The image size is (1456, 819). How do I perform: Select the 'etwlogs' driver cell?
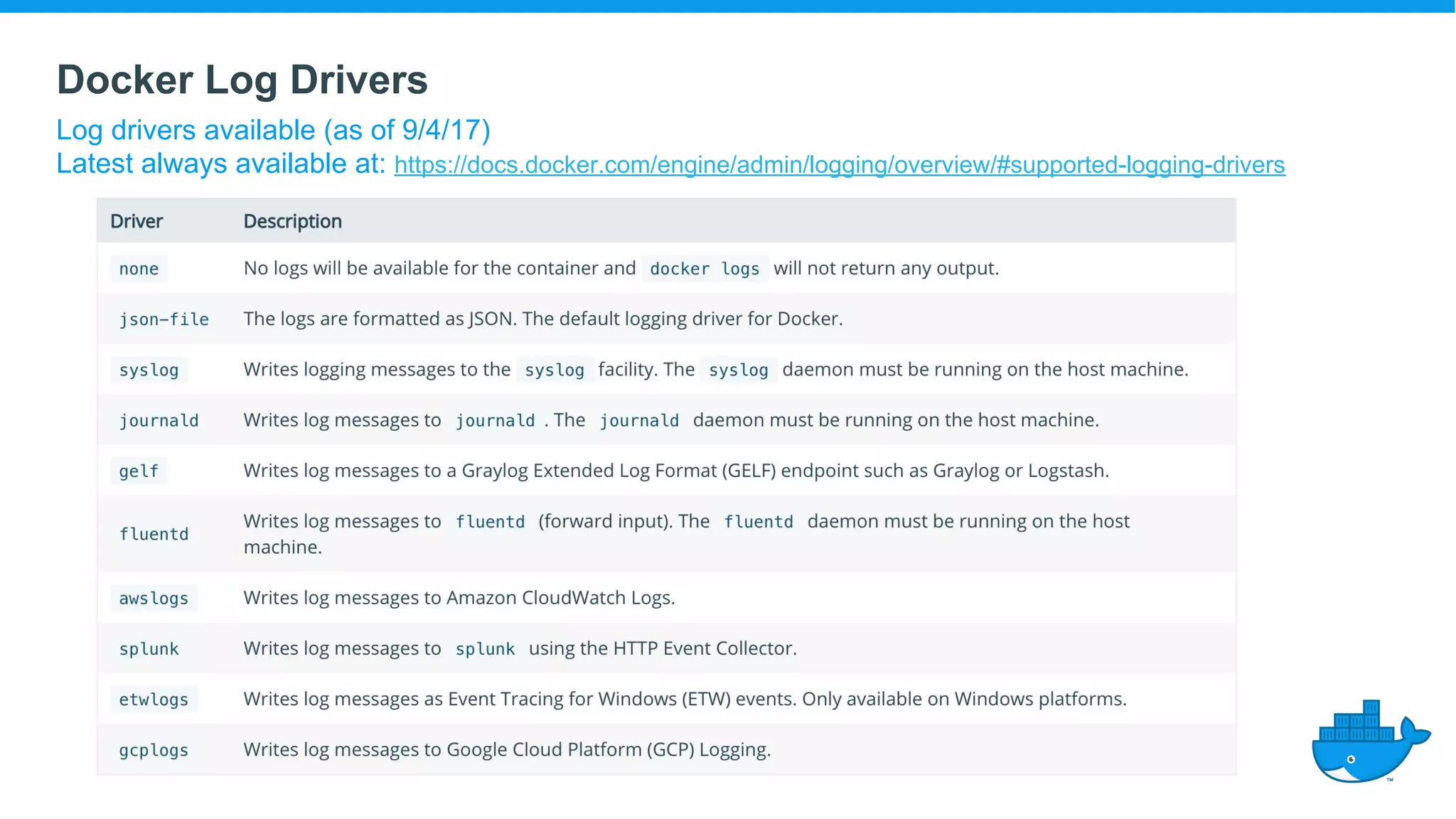coord(154,699)
